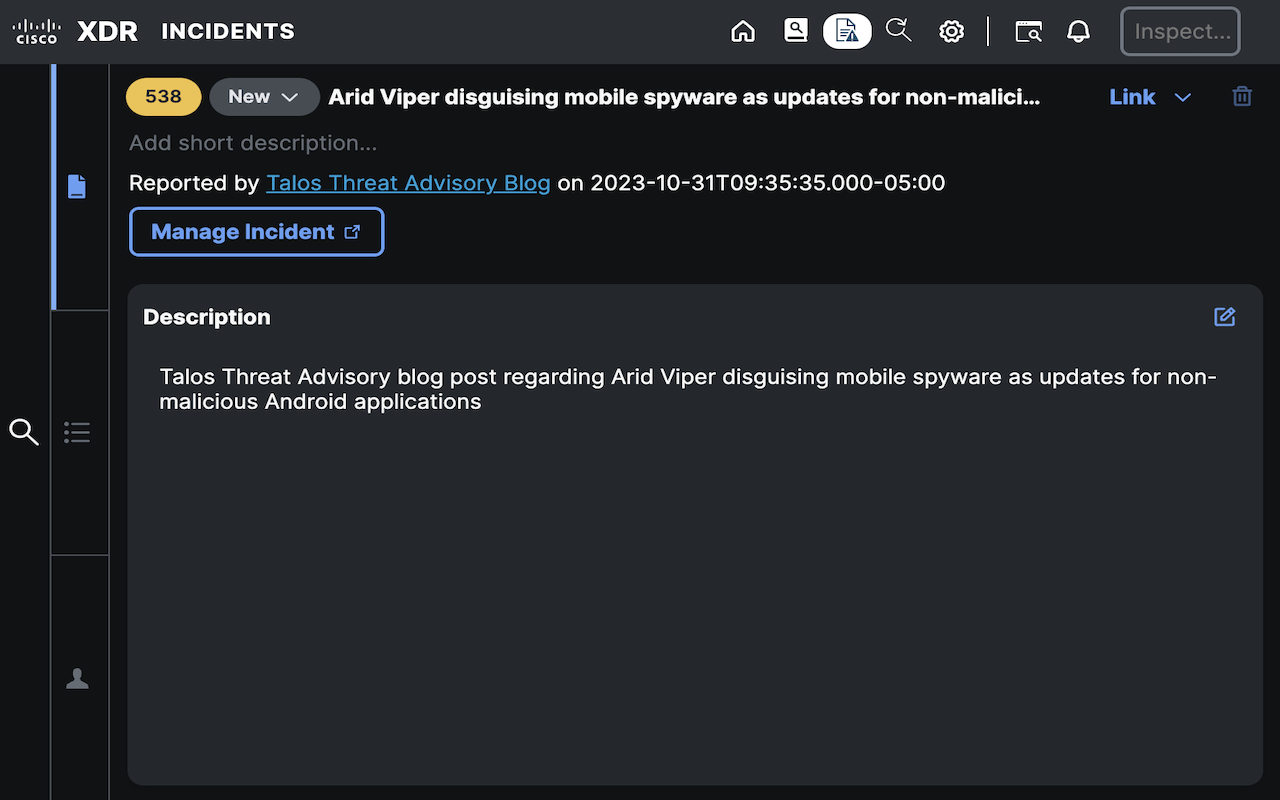Screen dimensions: 1280x800
Task: Open Talos Threat Advisory Blog link
Action: 408,183
